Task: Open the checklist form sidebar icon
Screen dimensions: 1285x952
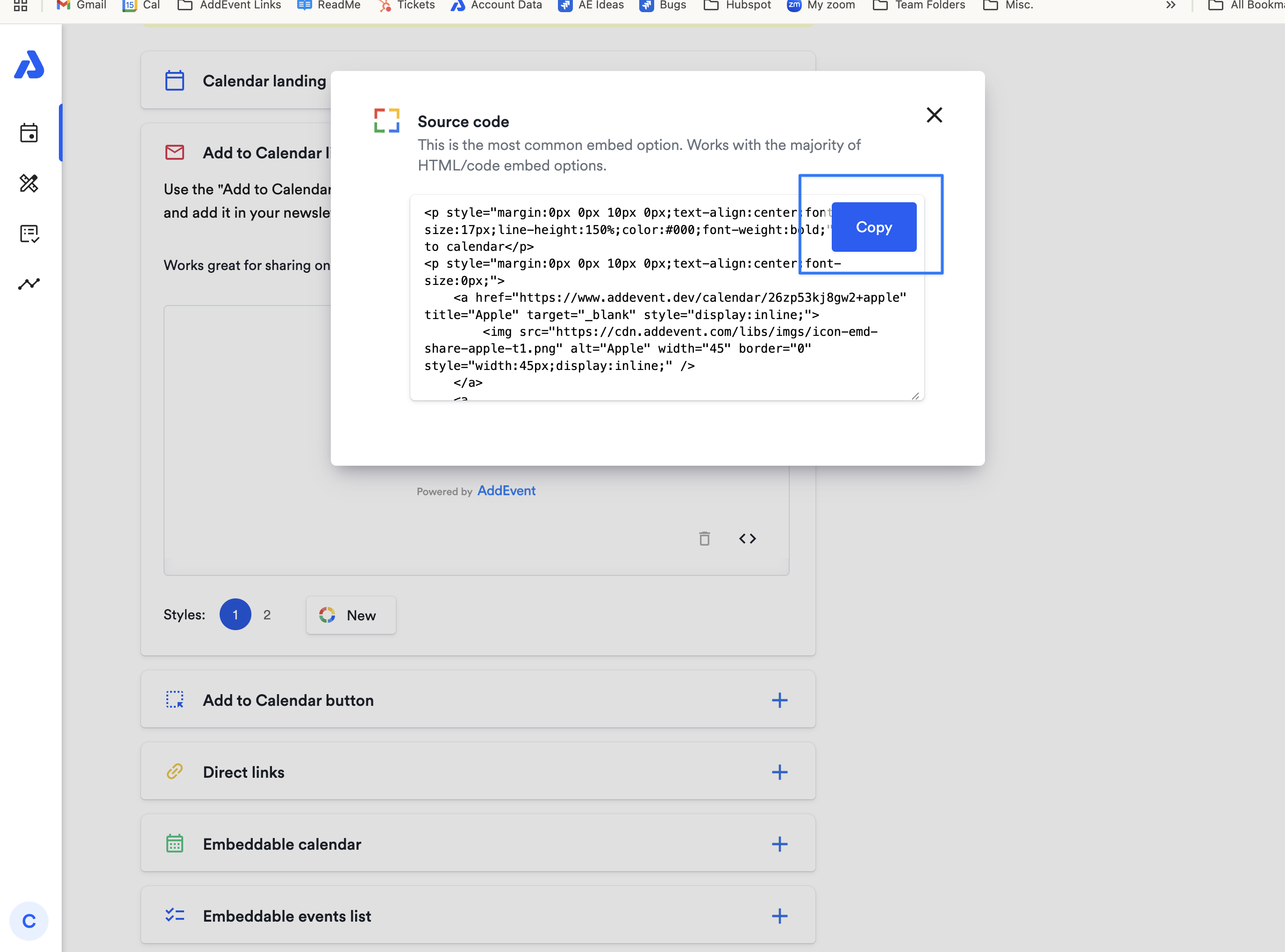Action: coord(29,234)
